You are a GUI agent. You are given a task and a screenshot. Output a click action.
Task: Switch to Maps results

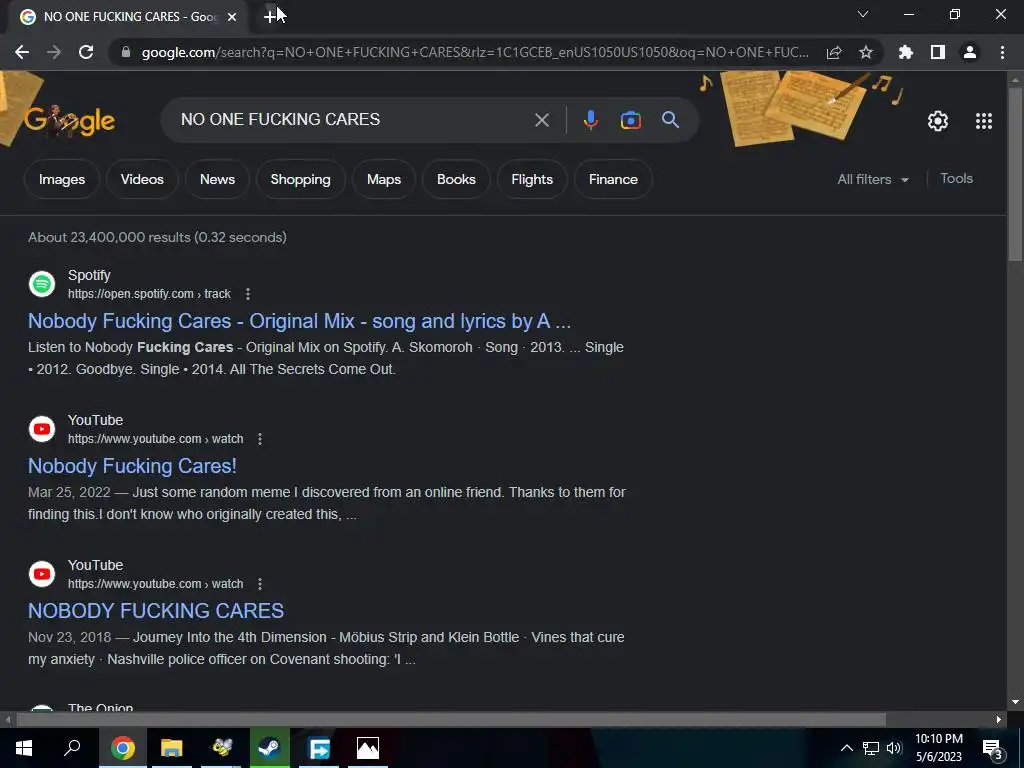(384, 180)
